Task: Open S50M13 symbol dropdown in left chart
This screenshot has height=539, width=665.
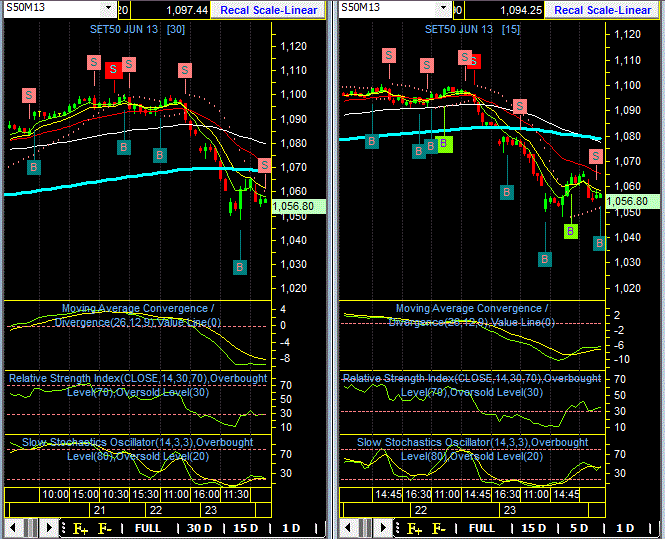Action: pyautogui.click(x=109, y=8)
